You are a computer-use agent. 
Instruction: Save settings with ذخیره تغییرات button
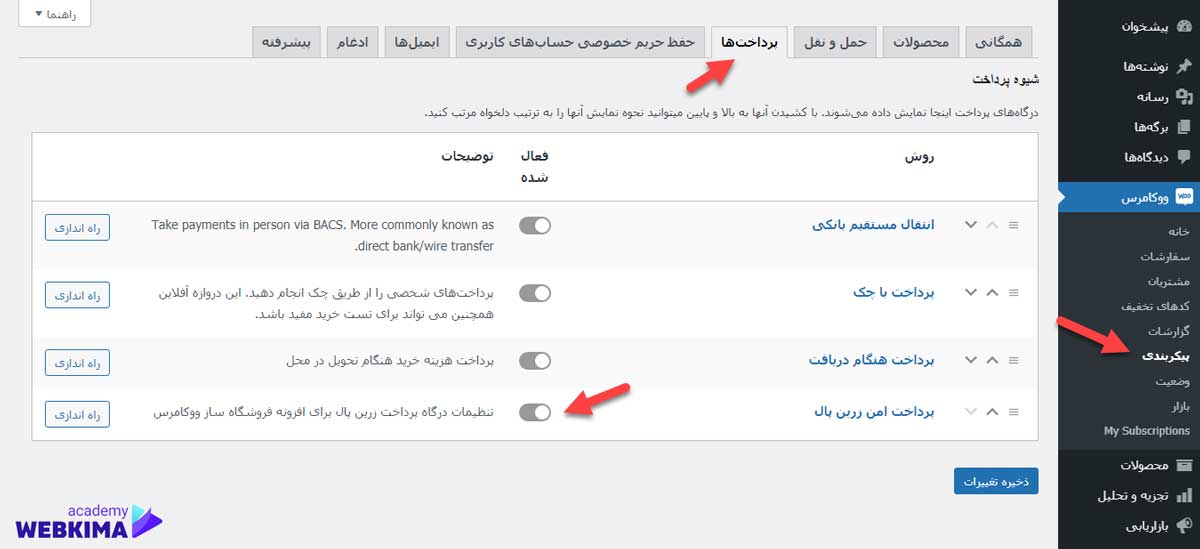coord(996,481)
